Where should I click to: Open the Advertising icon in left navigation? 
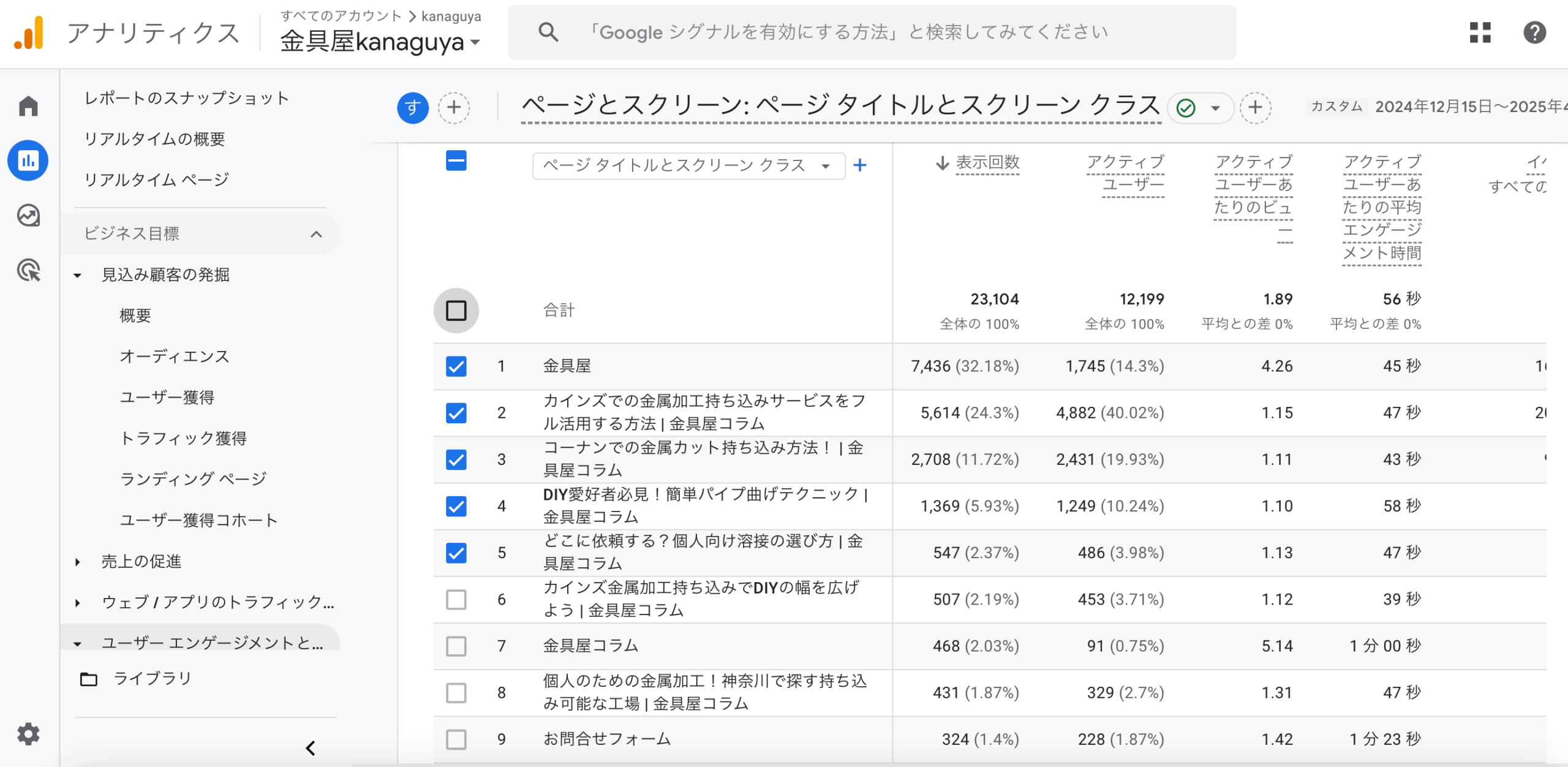coord(28,270)
